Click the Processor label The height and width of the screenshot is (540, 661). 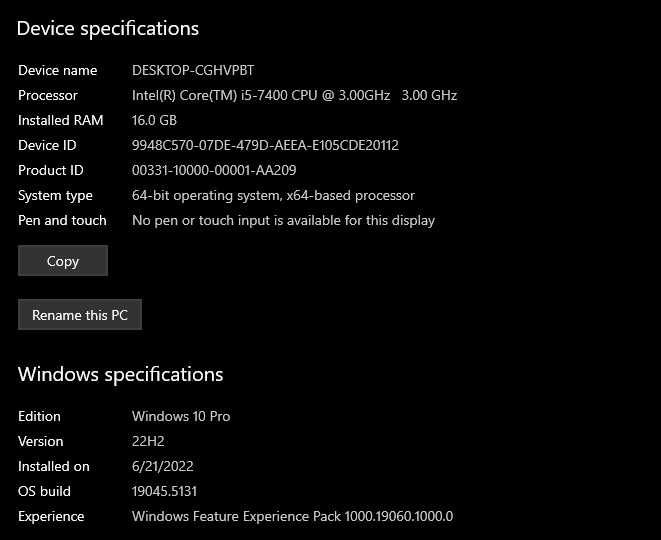click(x=48, y=95)
